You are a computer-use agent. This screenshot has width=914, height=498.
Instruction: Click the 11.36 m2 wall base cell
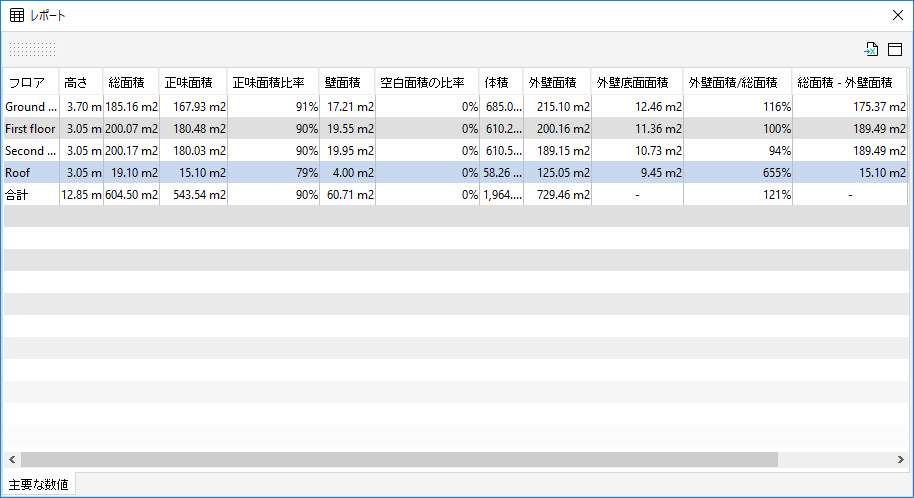pos(637,129)
